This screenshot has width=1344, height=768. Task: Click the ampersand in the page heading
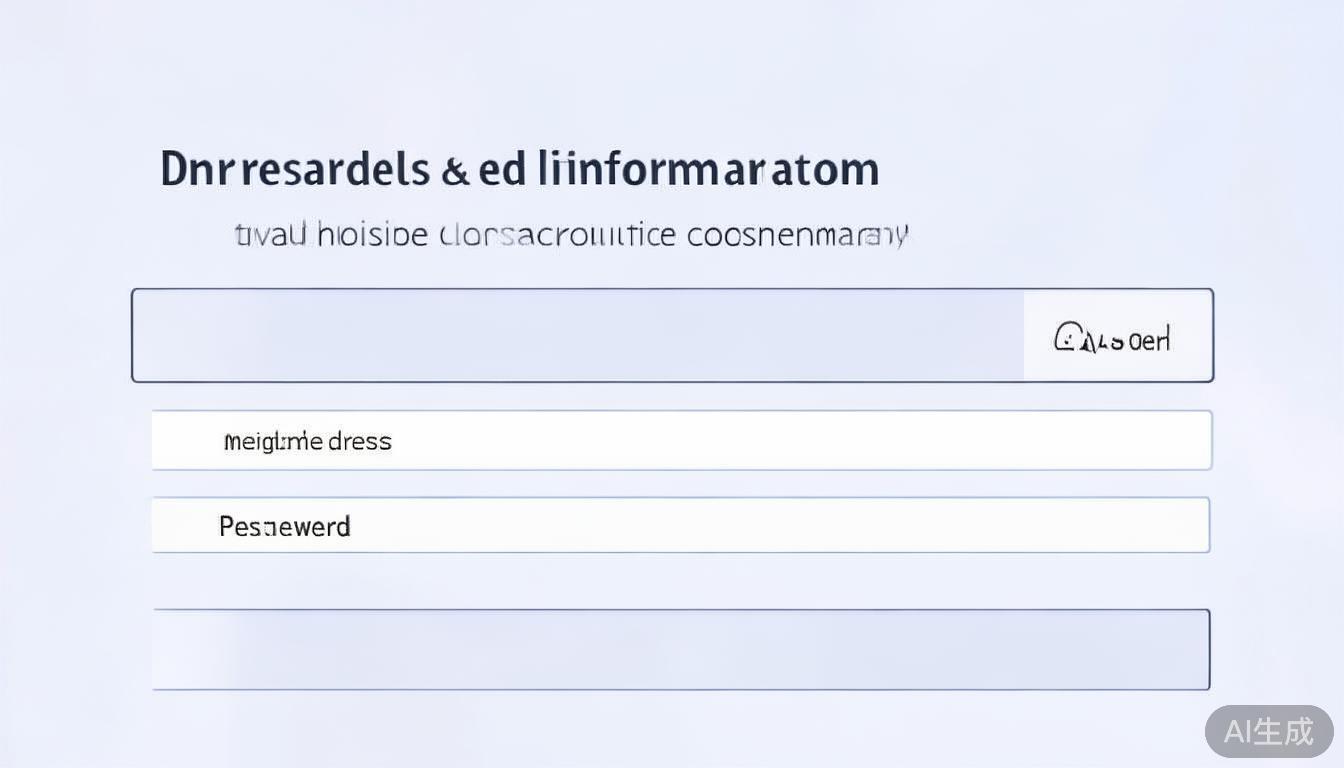tap(455, 171)
